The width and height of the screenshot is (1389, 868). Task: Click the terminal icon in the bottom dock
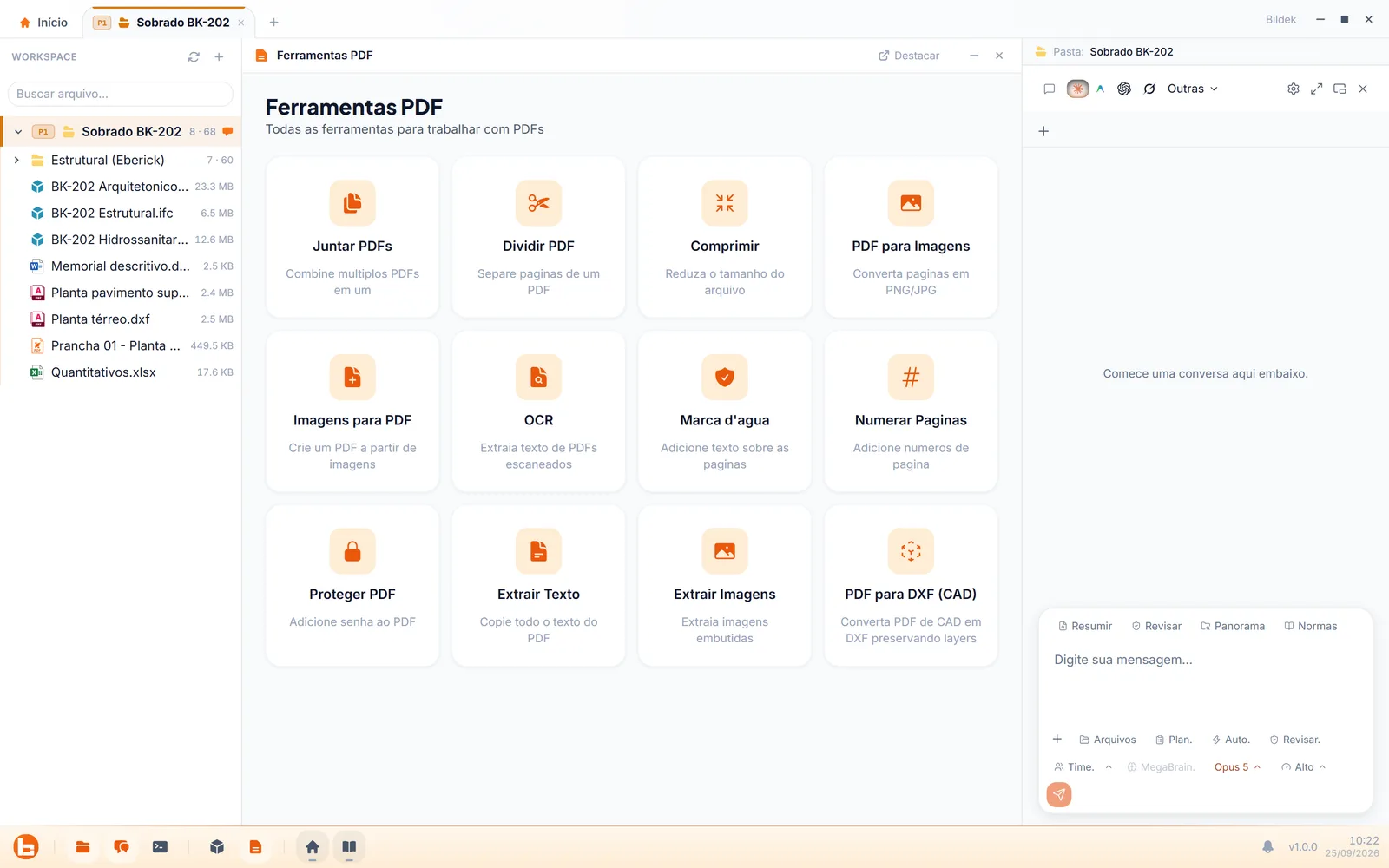(160, 847)
